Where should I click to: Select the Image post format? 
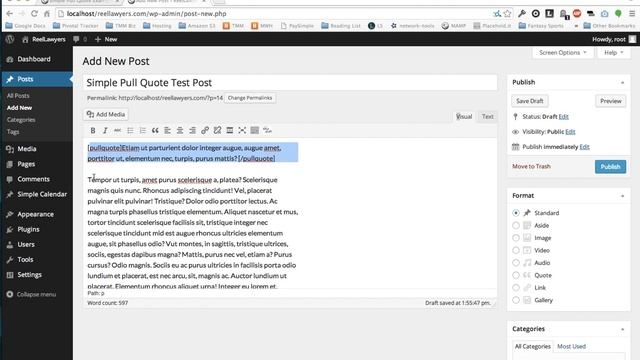pyautogui.click(x=516, y=238)
